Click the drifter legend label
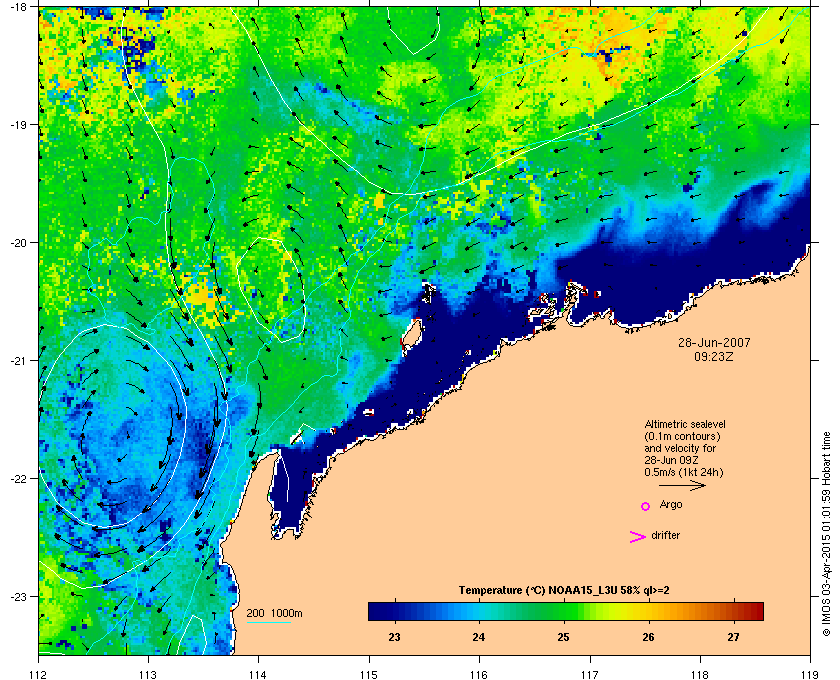The height and width of the screenshot is (680, 840). click(x=665, y=535)
